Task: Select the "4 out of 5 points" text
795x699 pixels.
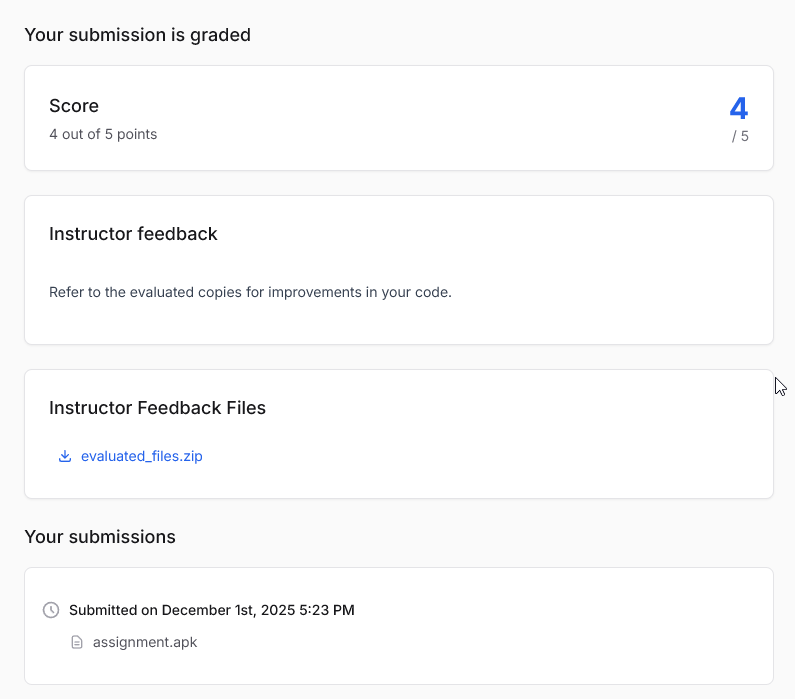Action: (x=103, y=134)
